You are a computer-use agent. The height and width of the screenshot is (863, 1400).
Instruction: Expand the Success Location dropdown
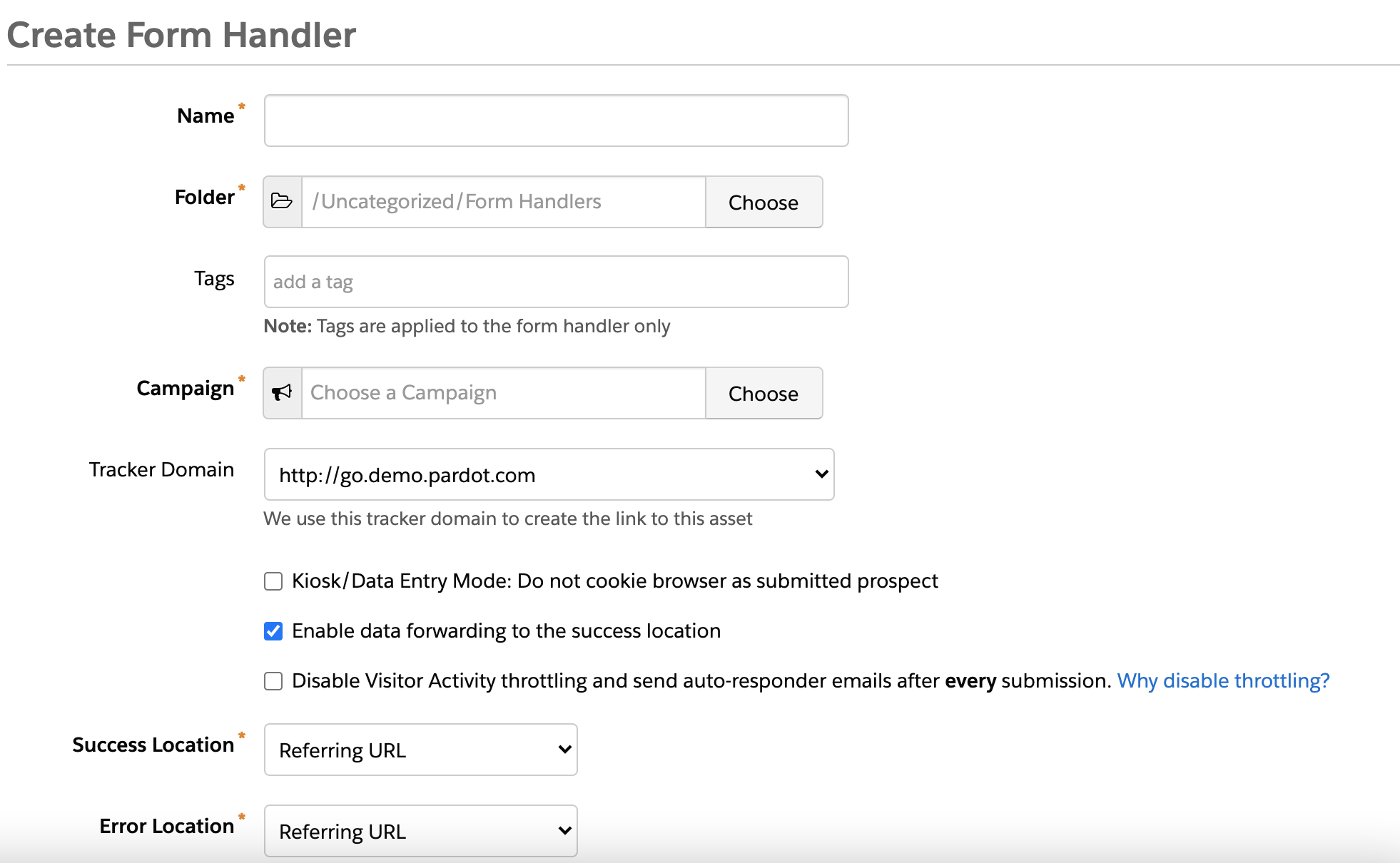(420, 750)
